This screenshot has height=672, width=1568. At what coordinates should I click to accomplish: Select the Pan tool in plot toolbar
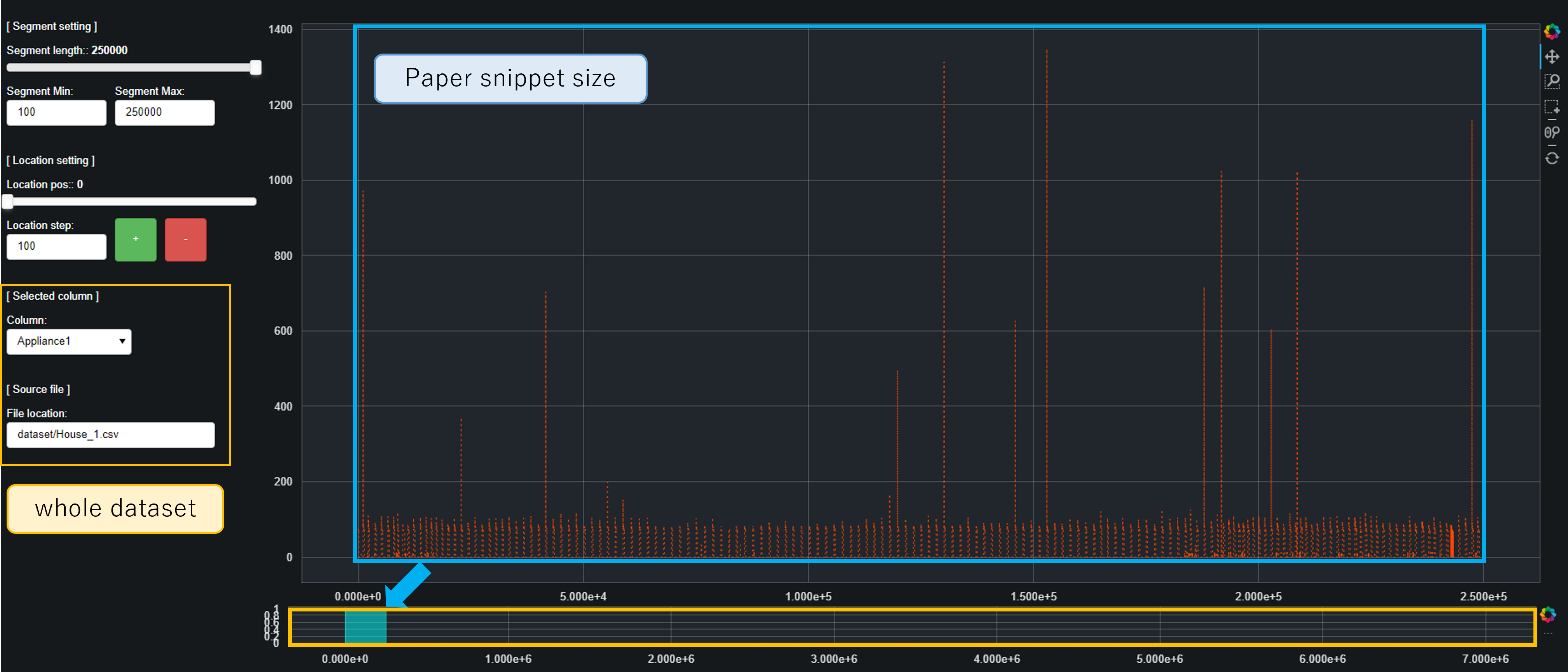point(1552,57)
